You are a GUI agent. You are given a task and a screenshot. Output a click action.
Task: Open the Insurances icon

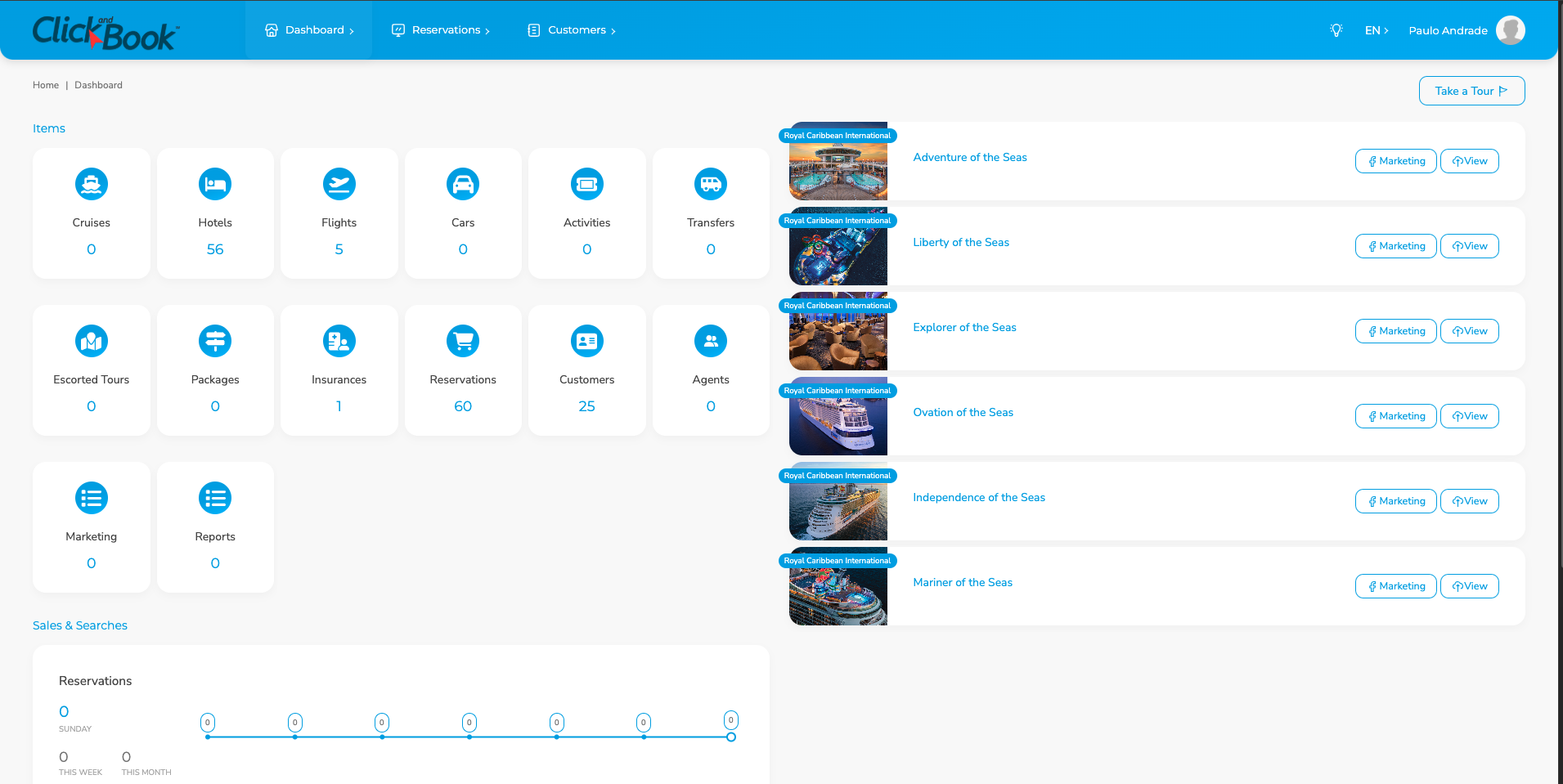pyautogui.click(x=339, y=341)
